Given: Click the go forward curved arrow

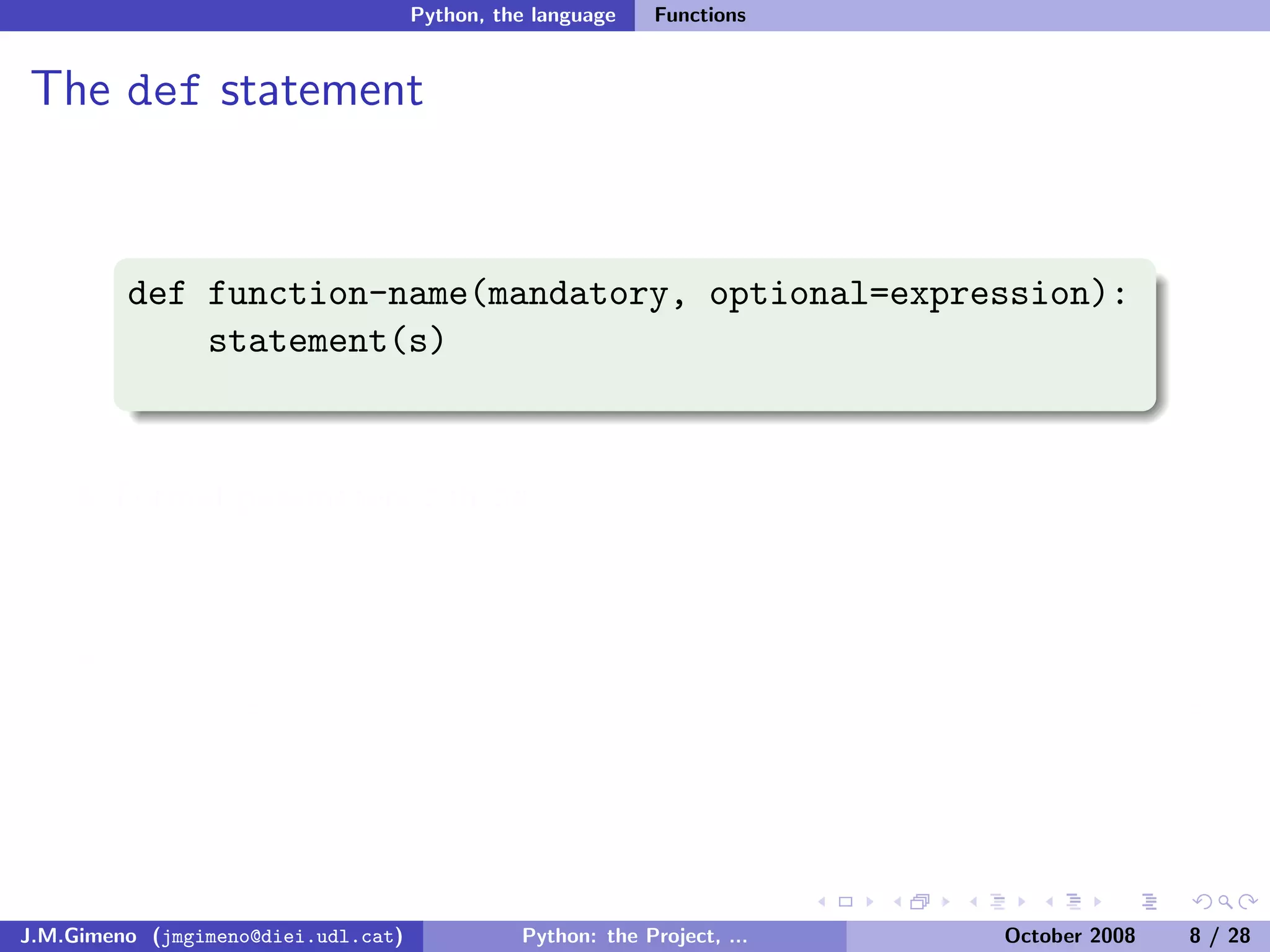Looking at the screenshot, I should (1248, 902).
